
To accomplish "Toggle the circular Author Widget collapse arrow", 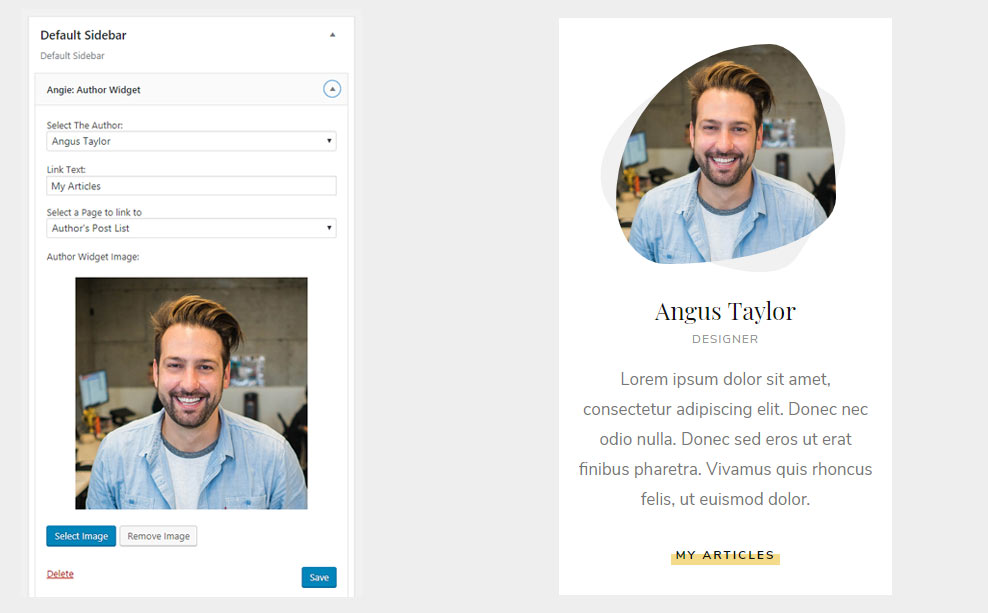I will 332,89.
